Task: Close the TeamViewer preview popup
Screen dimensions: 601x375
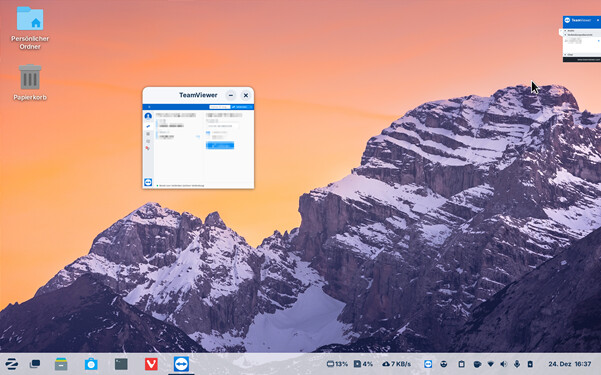Action: (246, 95)
